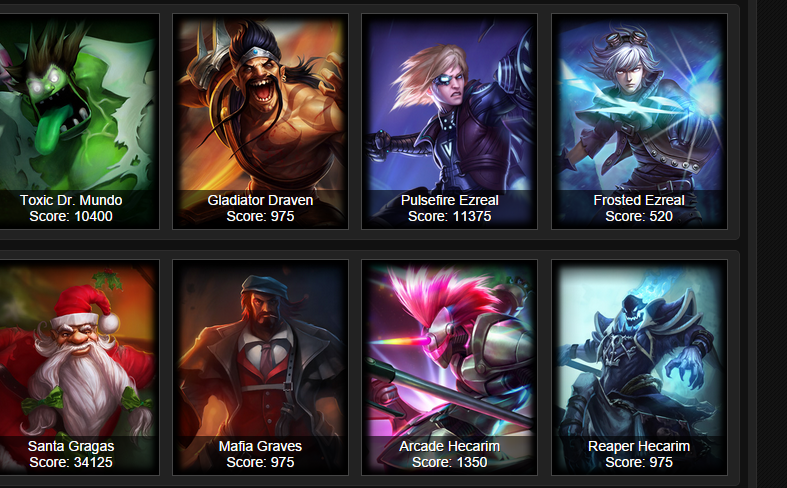Screen dimensions: 787x488
Task: Click the "Toxic Dr. Mundo" name label
Action: (x=71, y=200)
